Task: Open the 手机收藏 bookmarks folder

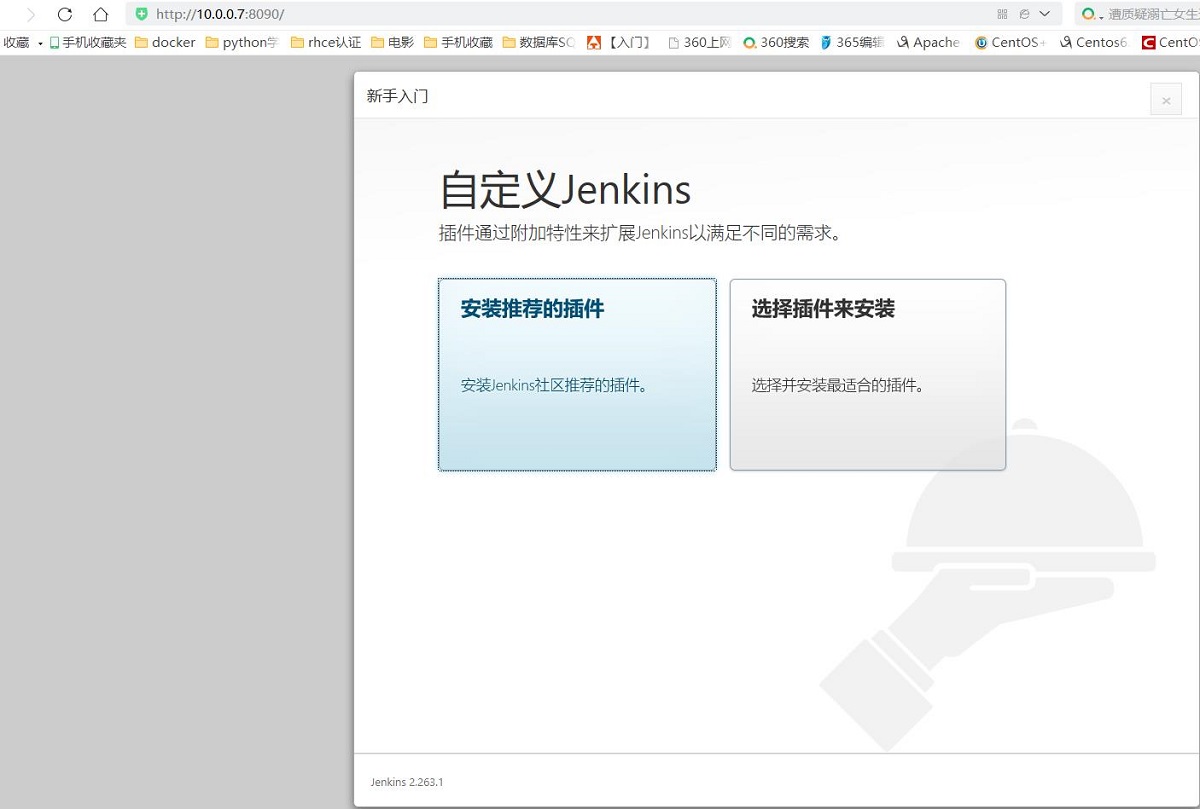Action: coord(458,43)
